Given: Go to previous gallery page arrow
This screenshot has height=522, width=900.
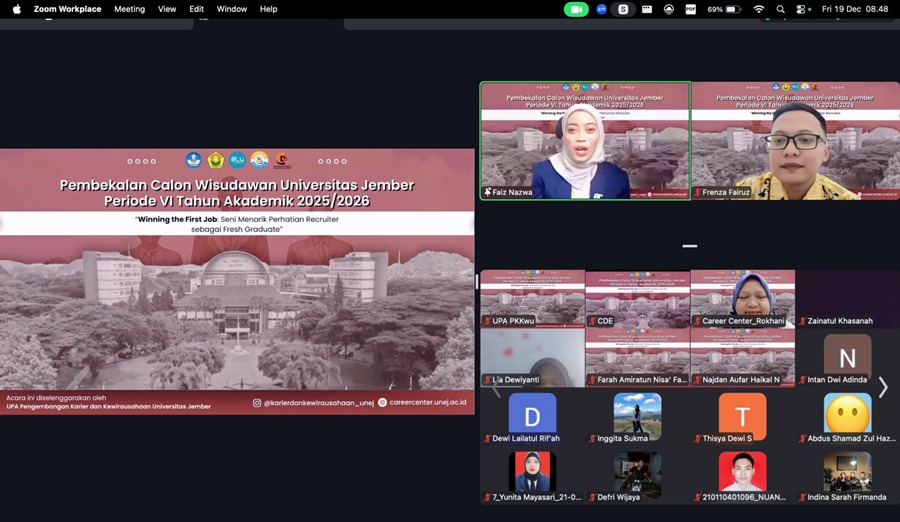Looking at the screenshot, I should click(x=495, y=387).
